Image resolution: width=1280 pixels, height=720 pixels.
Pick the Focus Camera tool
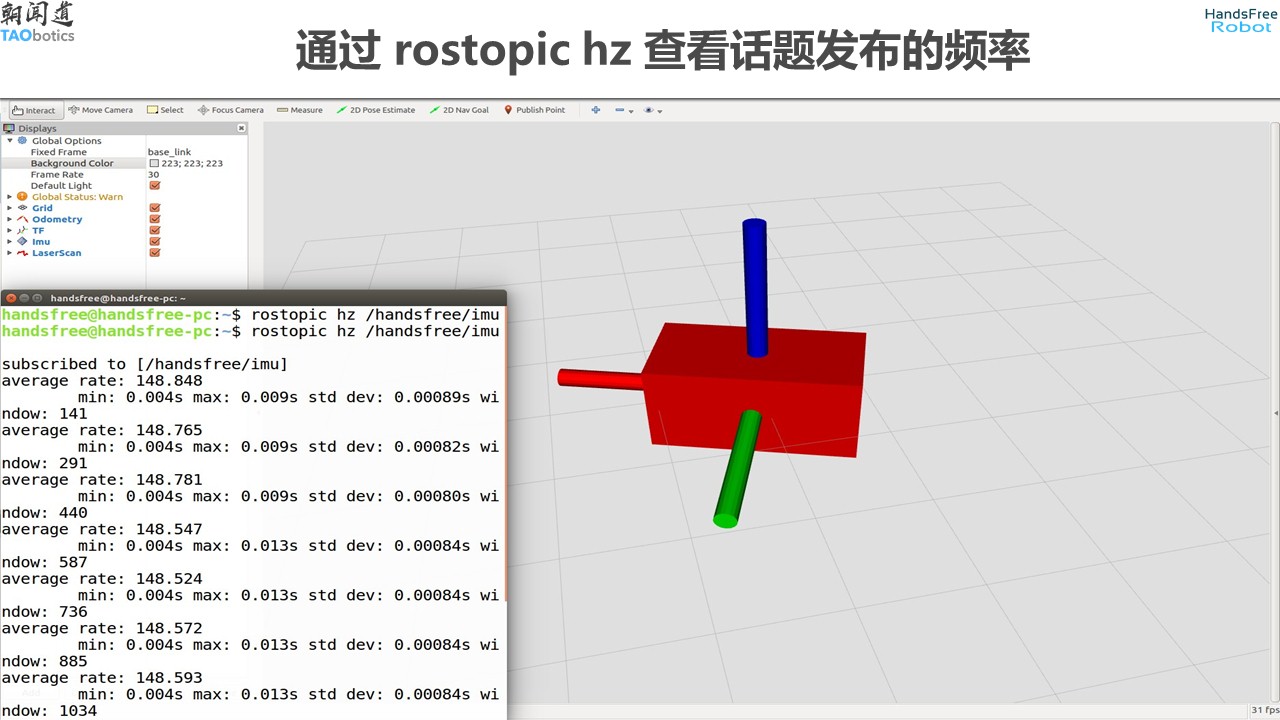pos(230,110)
